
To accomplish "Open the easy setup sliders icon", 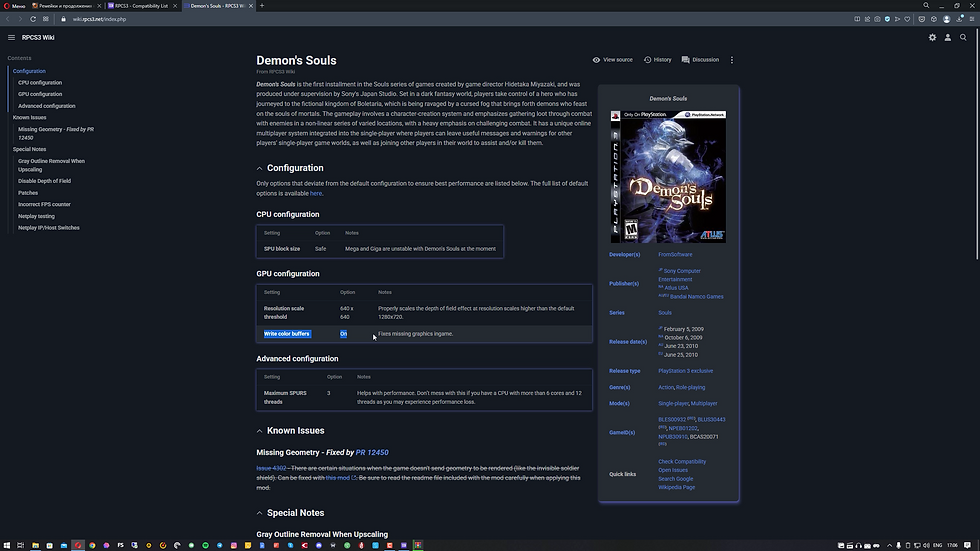I will [972, 19].
